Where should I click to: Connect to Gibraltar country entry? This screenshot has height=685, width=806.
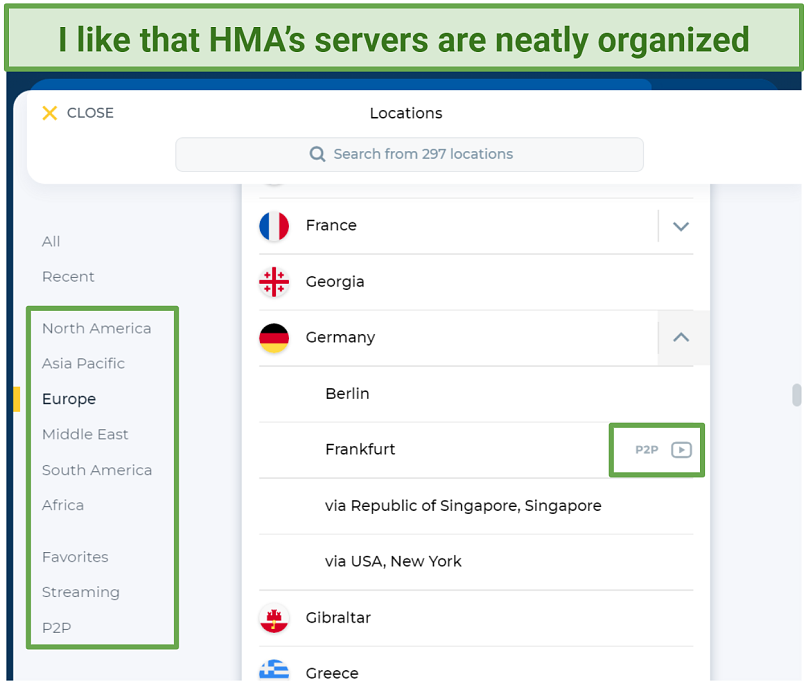[x=476, y=618]
